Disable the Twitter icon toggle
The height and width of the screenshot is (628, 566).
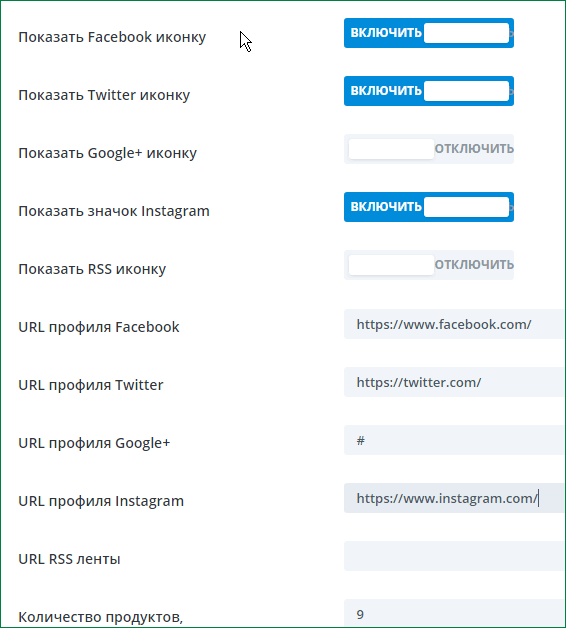429,91
